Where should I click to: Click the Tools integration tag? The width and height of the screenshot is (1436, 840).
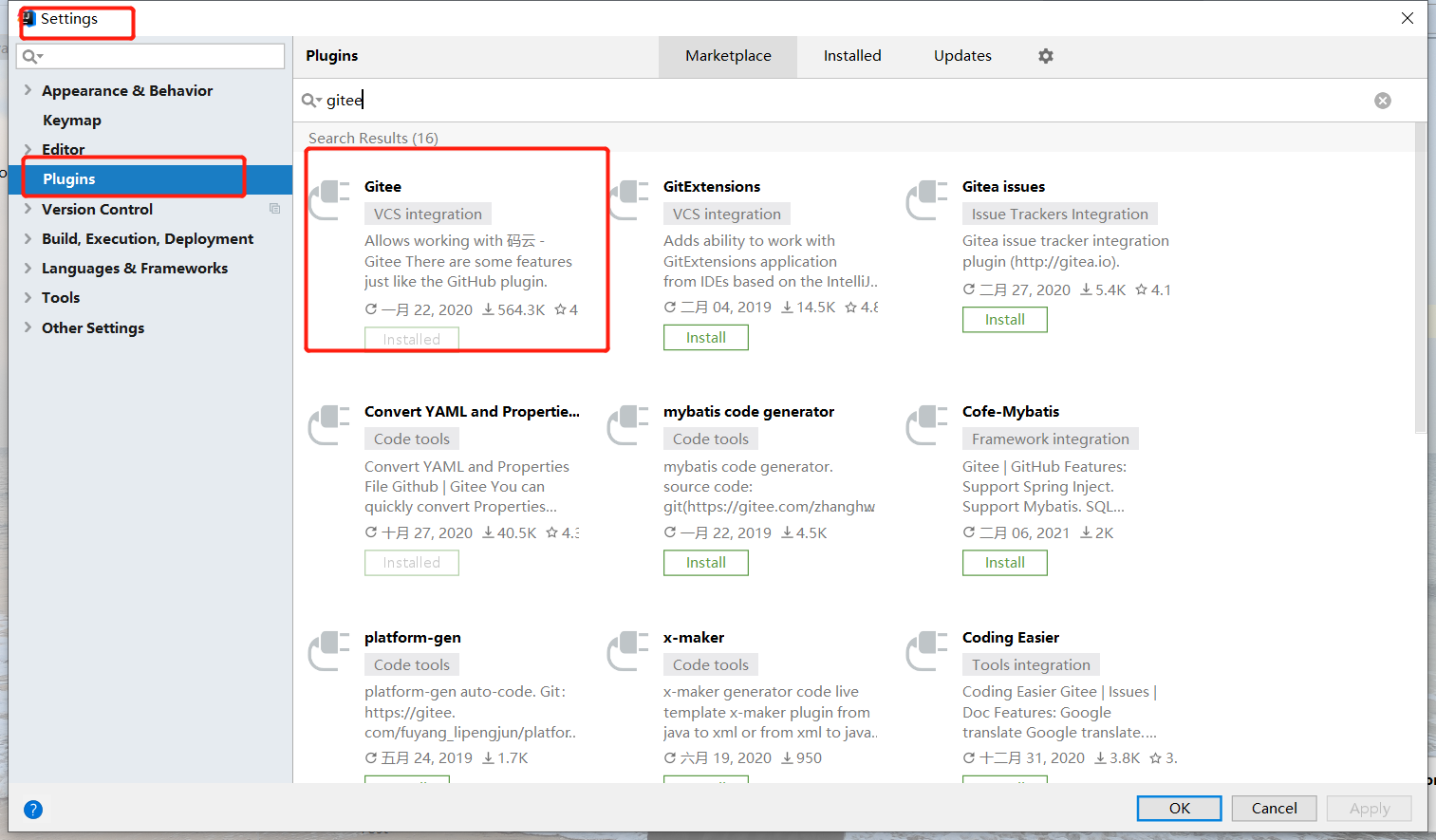click(x=1031, y=665)
